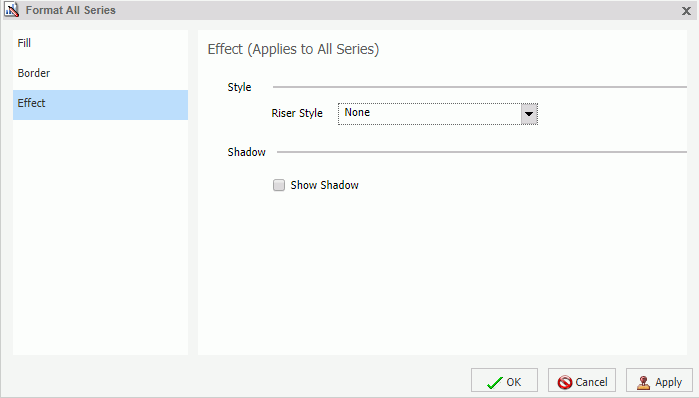This screenshot has height=398, width=699.
Task: Click the Shadow section heading
Action: [x=247, y=152]
